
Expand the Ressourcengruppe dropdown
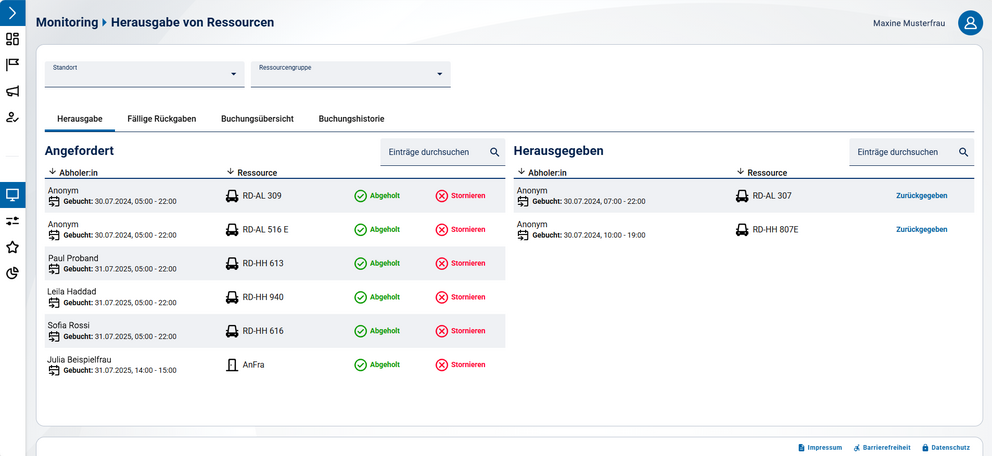(x=350, y=73)
